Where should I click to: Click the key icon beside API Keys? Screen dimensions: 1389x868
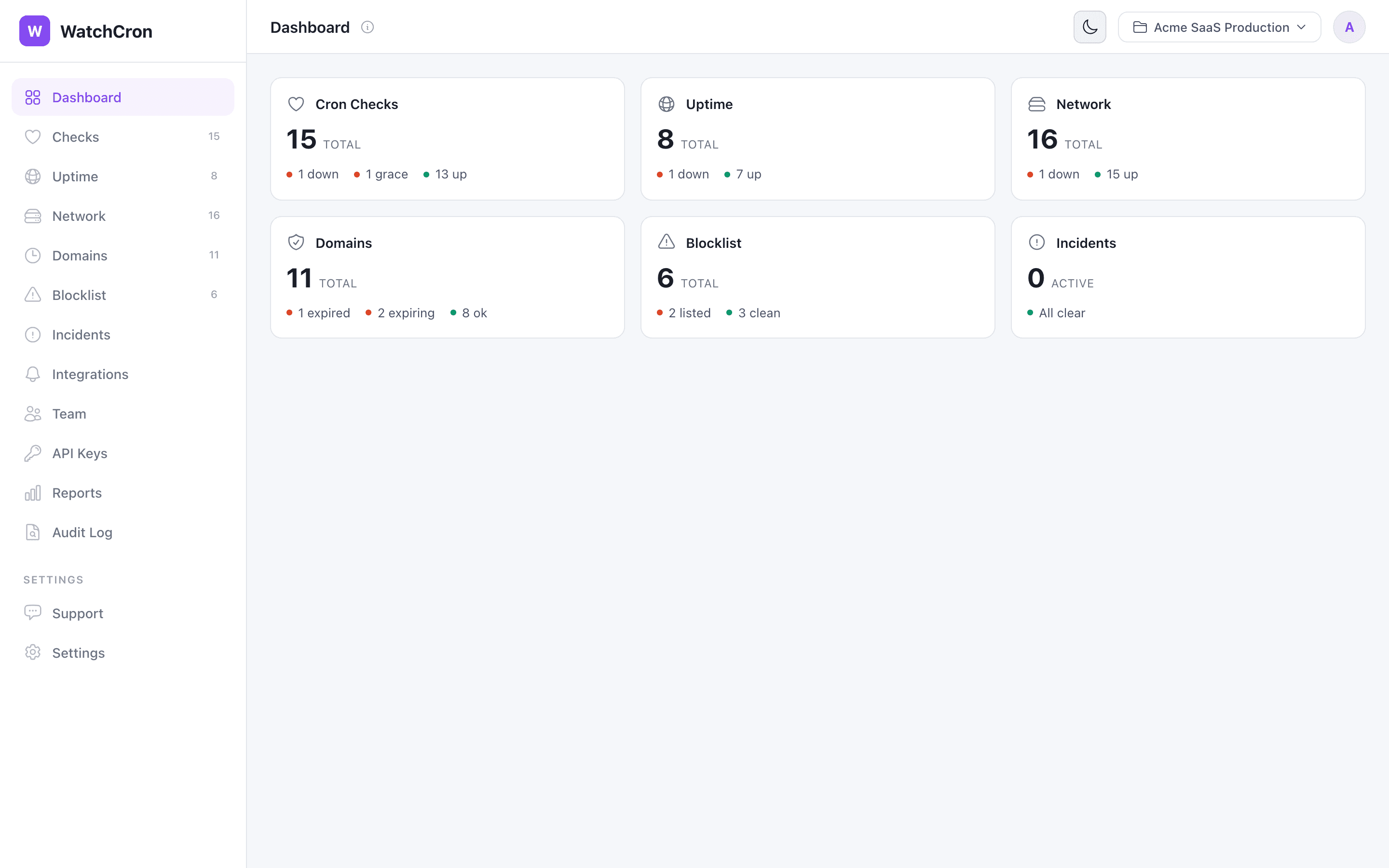pos(33,453)
